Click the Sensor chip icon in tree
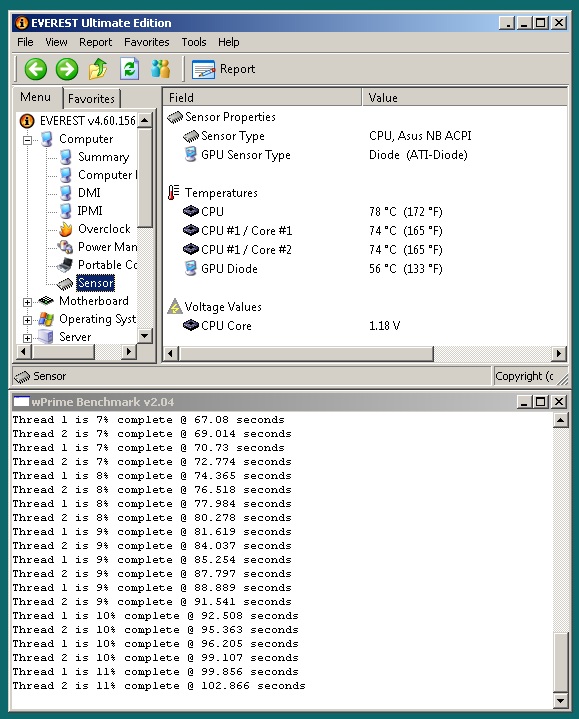579x719 pixels. [65, 284]
